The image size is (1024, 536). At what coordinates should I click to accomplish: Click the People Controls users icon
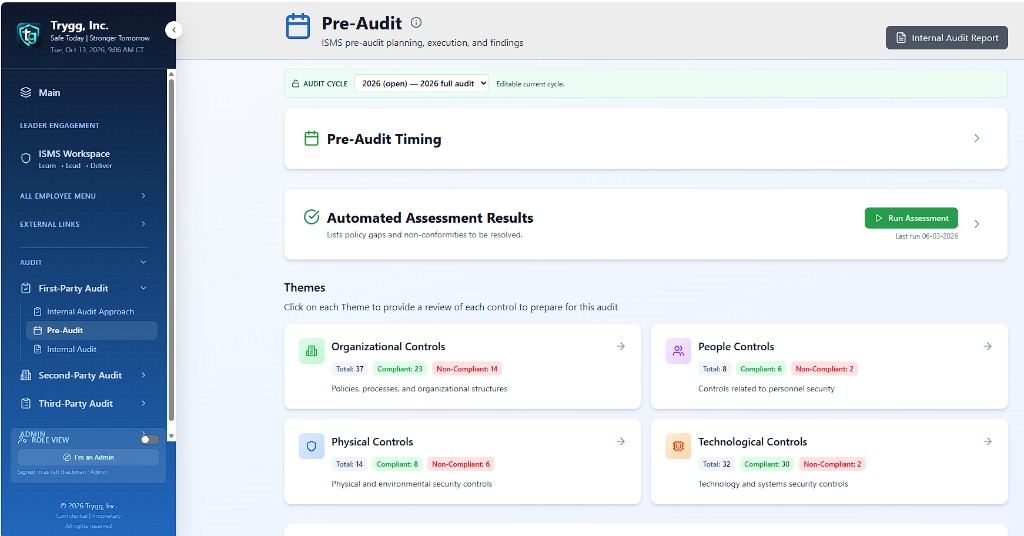pos(678,351)
